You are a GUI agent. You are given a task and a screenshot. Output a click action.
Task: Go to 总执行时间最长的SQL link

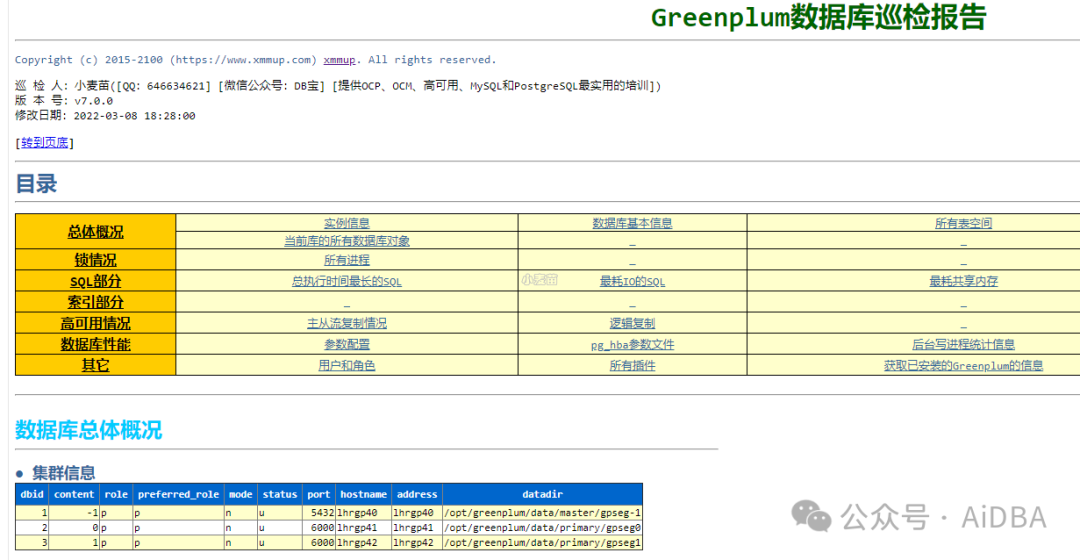(346, 281)
